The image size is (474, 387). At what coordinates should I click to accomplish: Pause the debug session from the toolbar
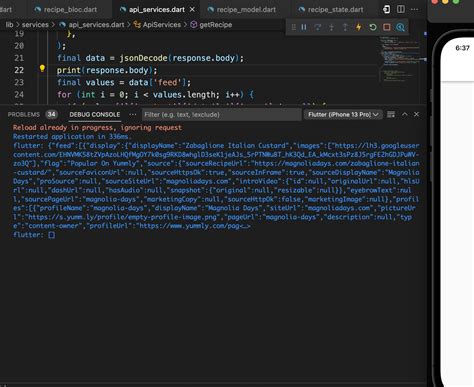[304, 27]
